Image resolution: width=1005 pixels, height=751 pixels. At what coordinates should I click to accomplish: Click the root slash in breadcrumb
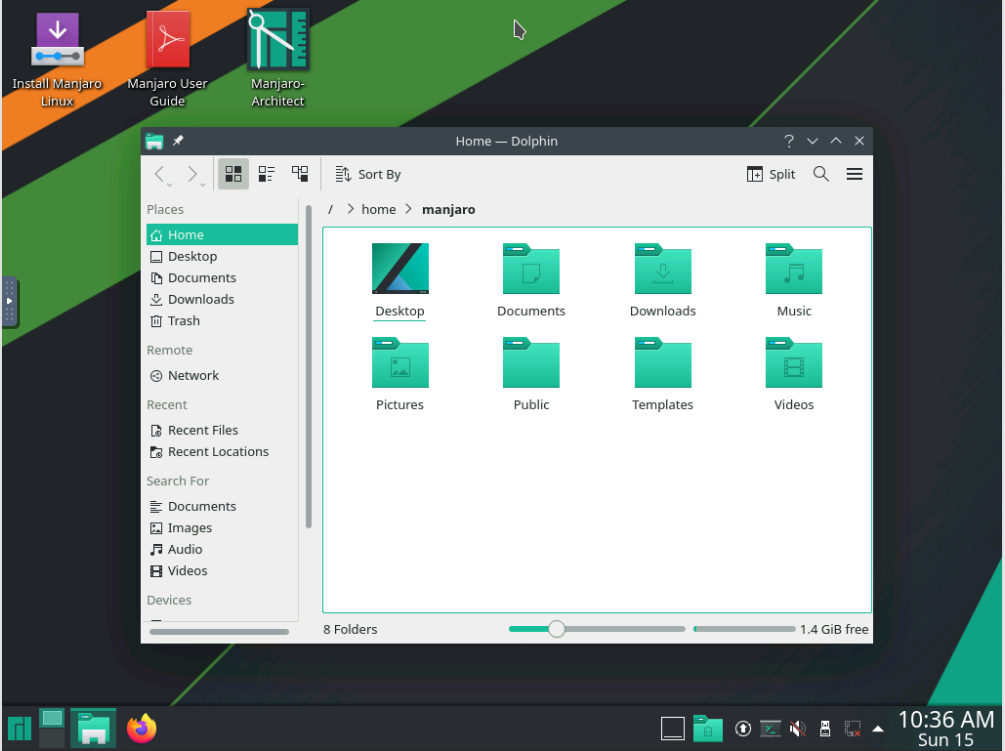tap(331, 210)
